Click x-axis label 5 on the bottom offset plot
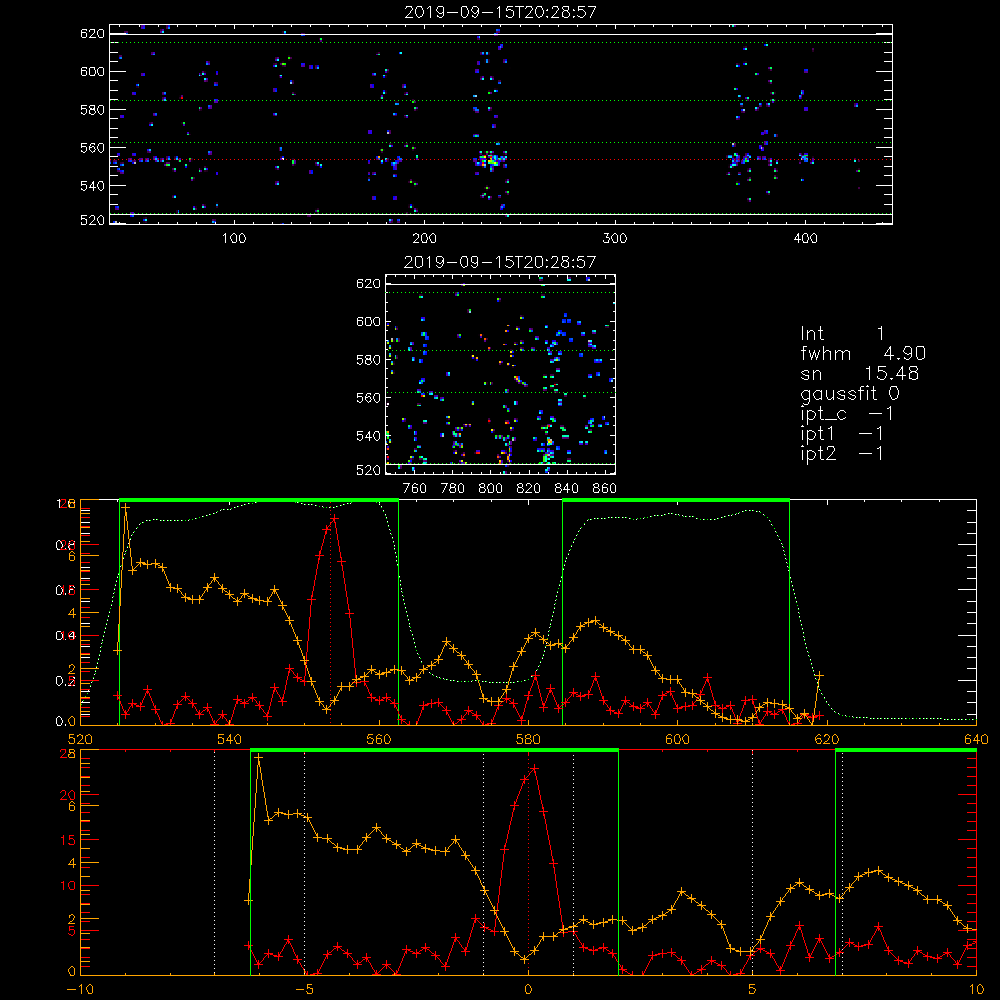 pos(752,990)
